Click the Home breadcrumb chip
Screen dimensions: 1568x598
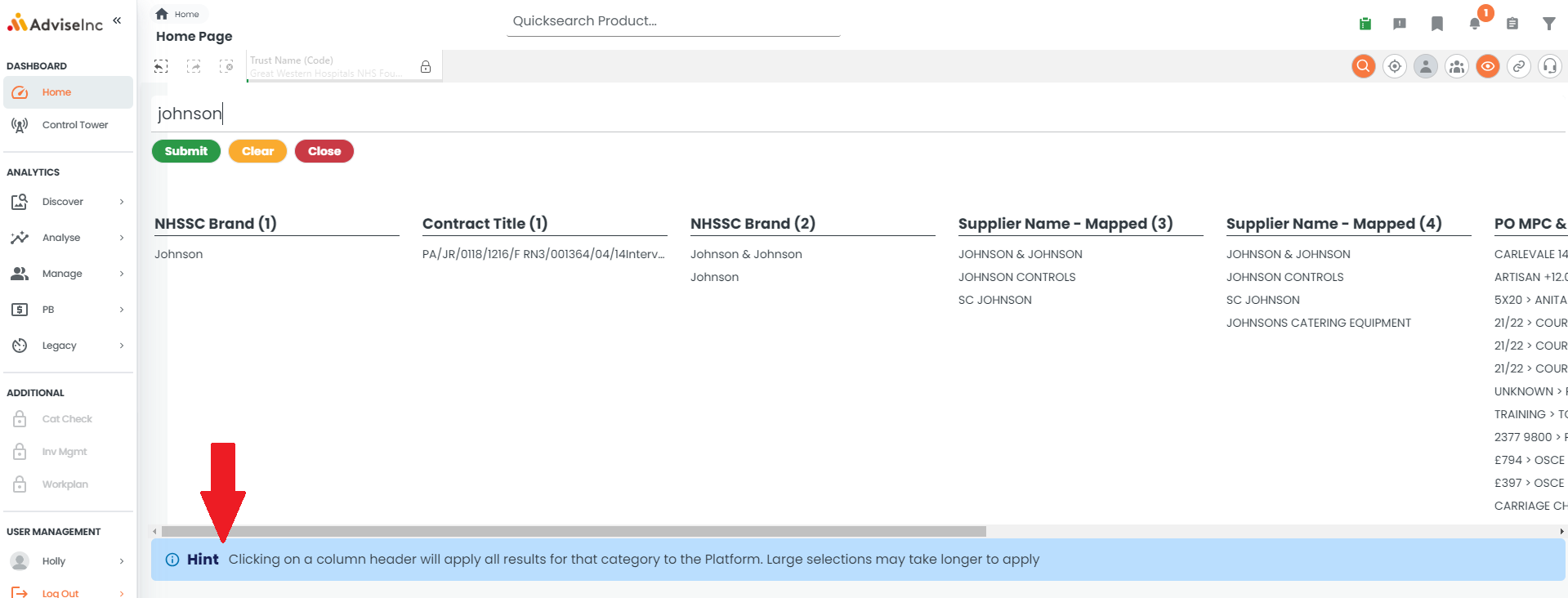178,14
